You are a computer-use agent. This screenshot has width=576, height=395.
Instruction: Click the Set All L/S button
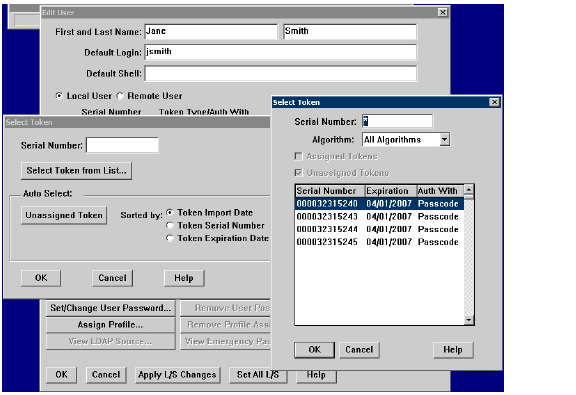click(x=258, y=375)
